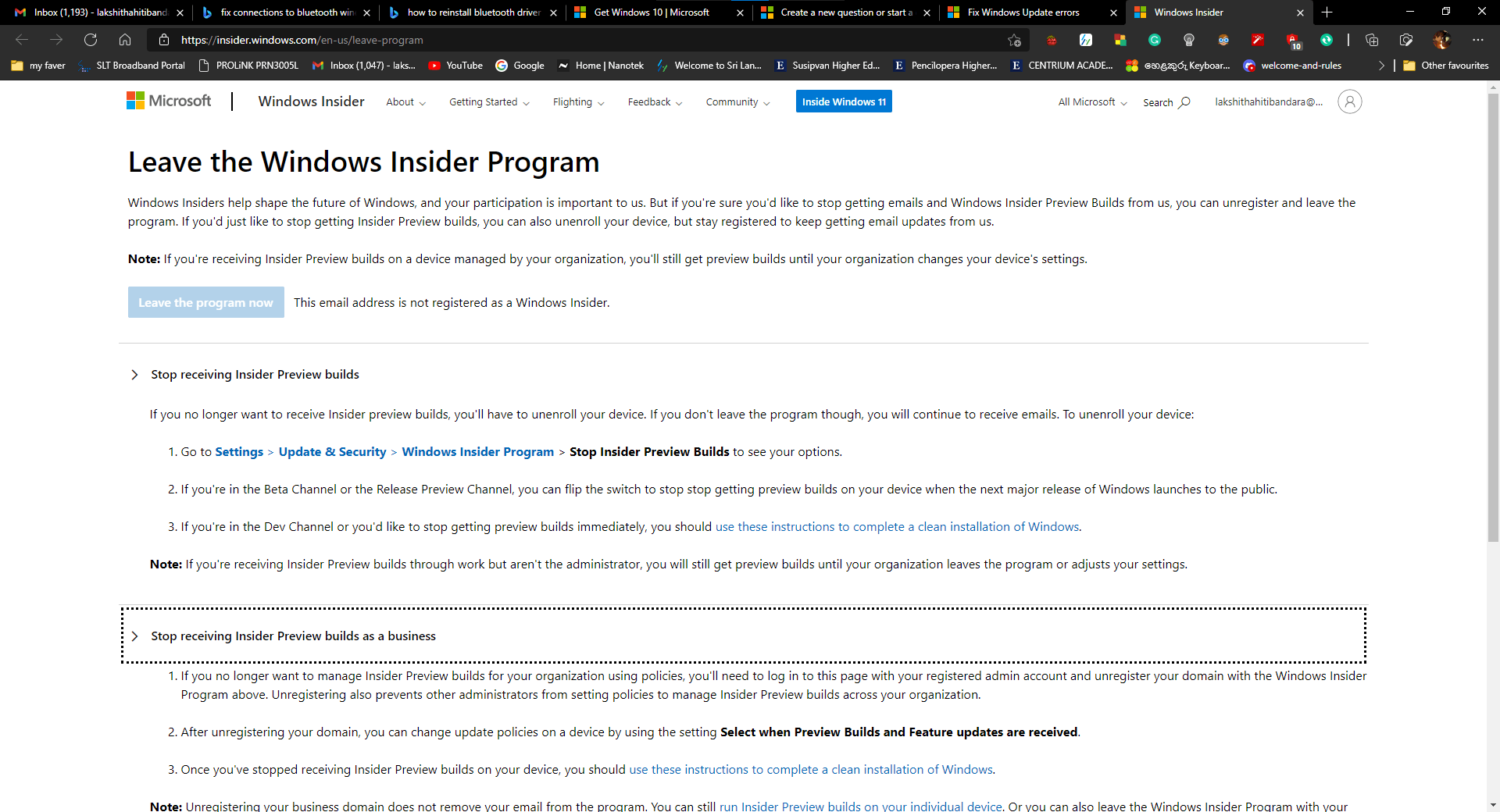Viewport: 1500px width, 812px height.
Task: Open the Grammarly extension
Action: pos(1155,40)
